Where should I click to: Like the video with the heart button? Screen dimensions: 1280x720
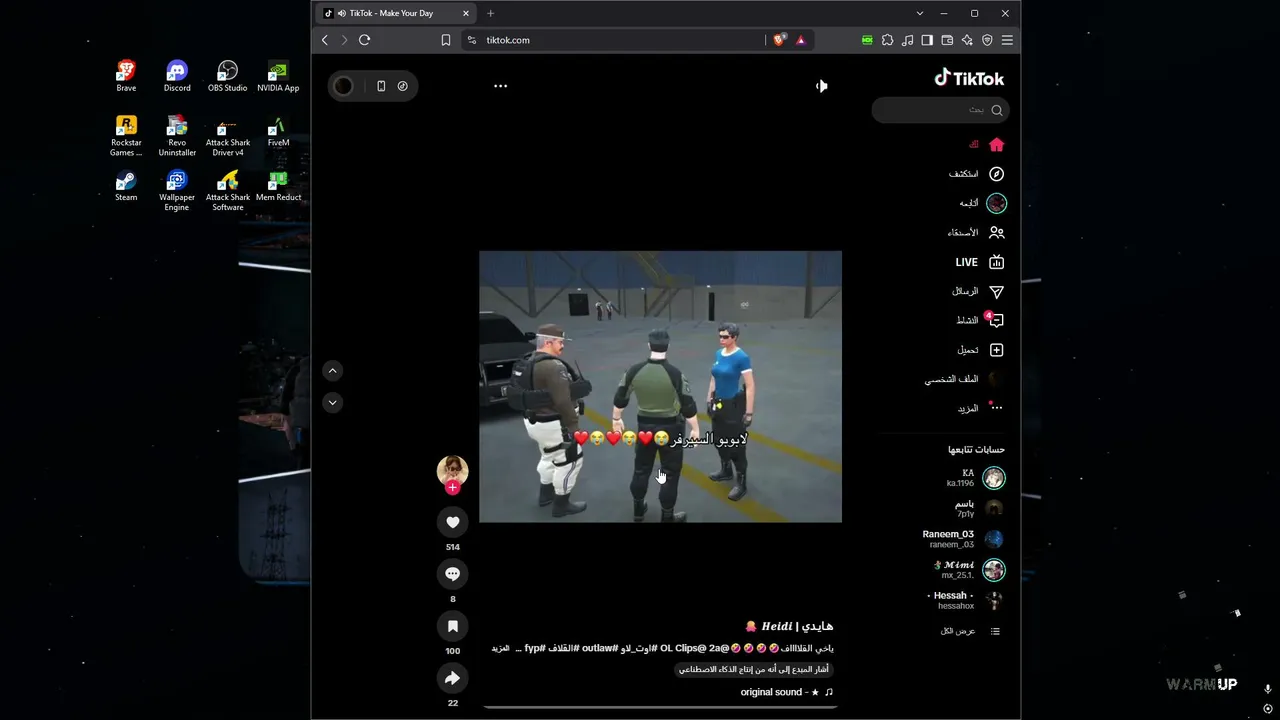tap(453, 522)
